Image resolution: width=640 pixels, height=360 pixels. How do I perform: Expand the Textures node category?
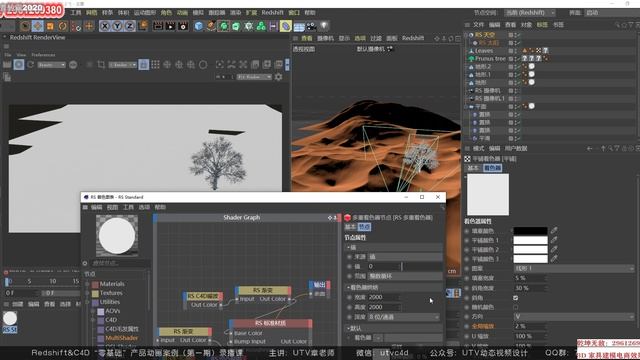tap(87, 293)
